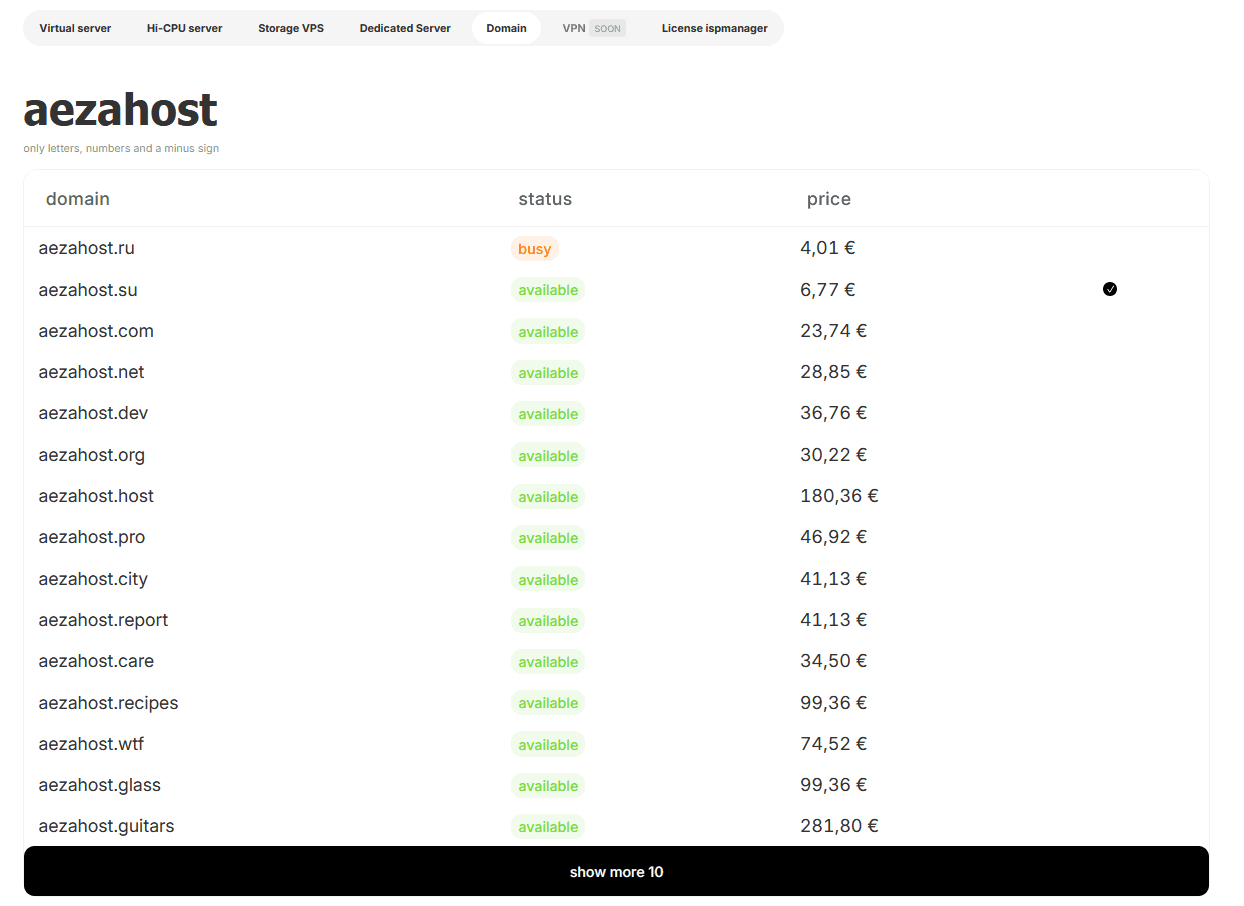Viewport: 1244px width, 906px height.
Task: Click the VPN tab marked soon
Action: [x=592, y=28]
